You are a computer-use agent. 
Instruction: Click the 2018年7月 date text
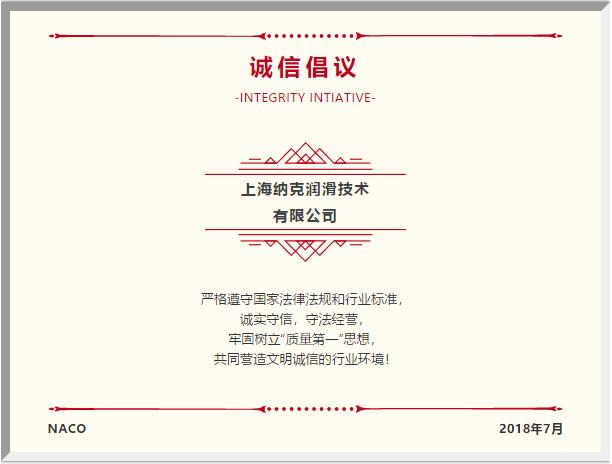pos(531,429)
